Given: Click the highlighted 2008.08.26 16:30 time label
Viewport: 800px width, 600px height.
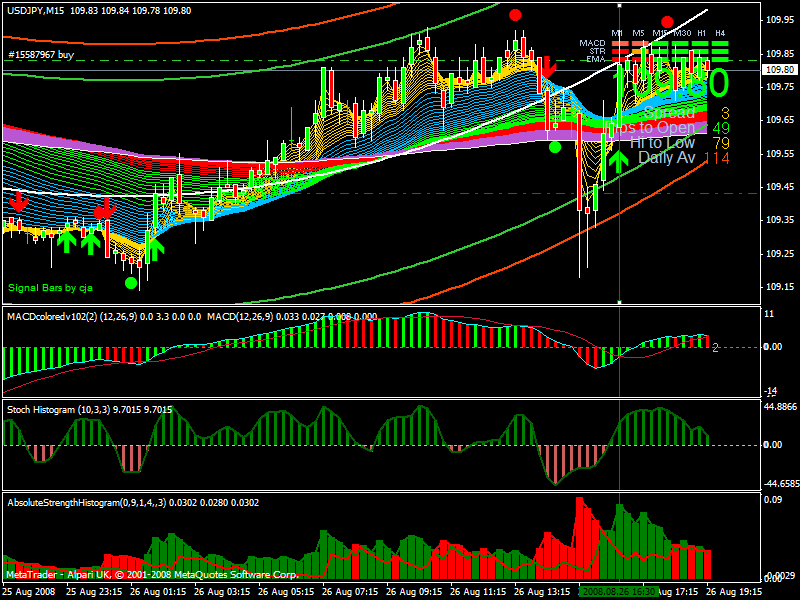Looking at the screenshot, I should pos(619,591).
